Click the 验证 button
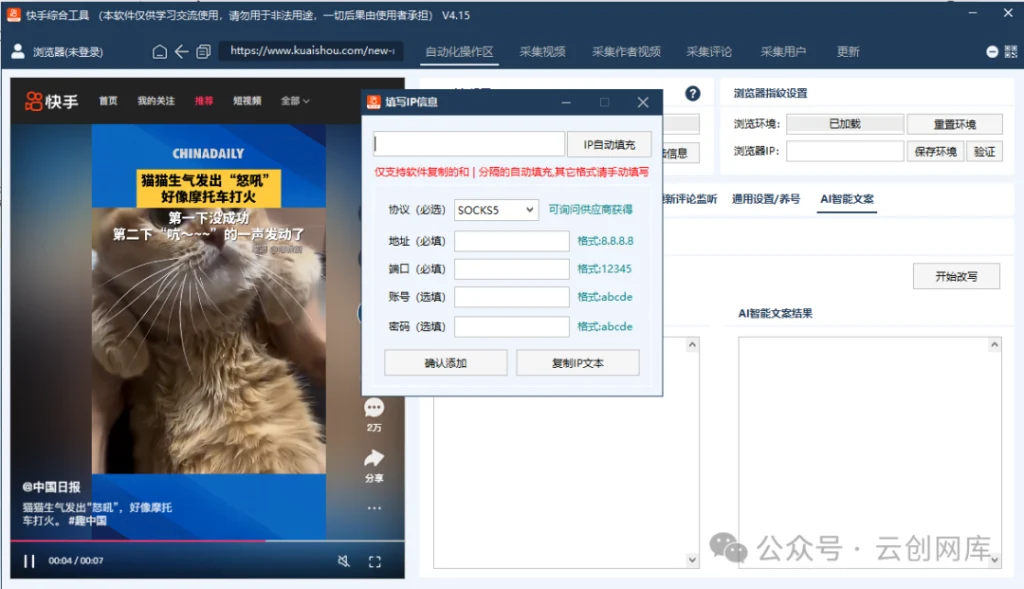The width and height of the screenshot is (1024, 589). pos(984,151)
